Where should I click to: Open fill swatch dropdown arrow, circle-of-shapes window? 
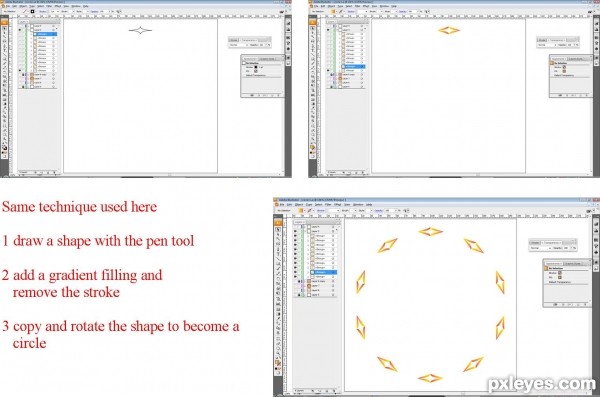(305, 211)
